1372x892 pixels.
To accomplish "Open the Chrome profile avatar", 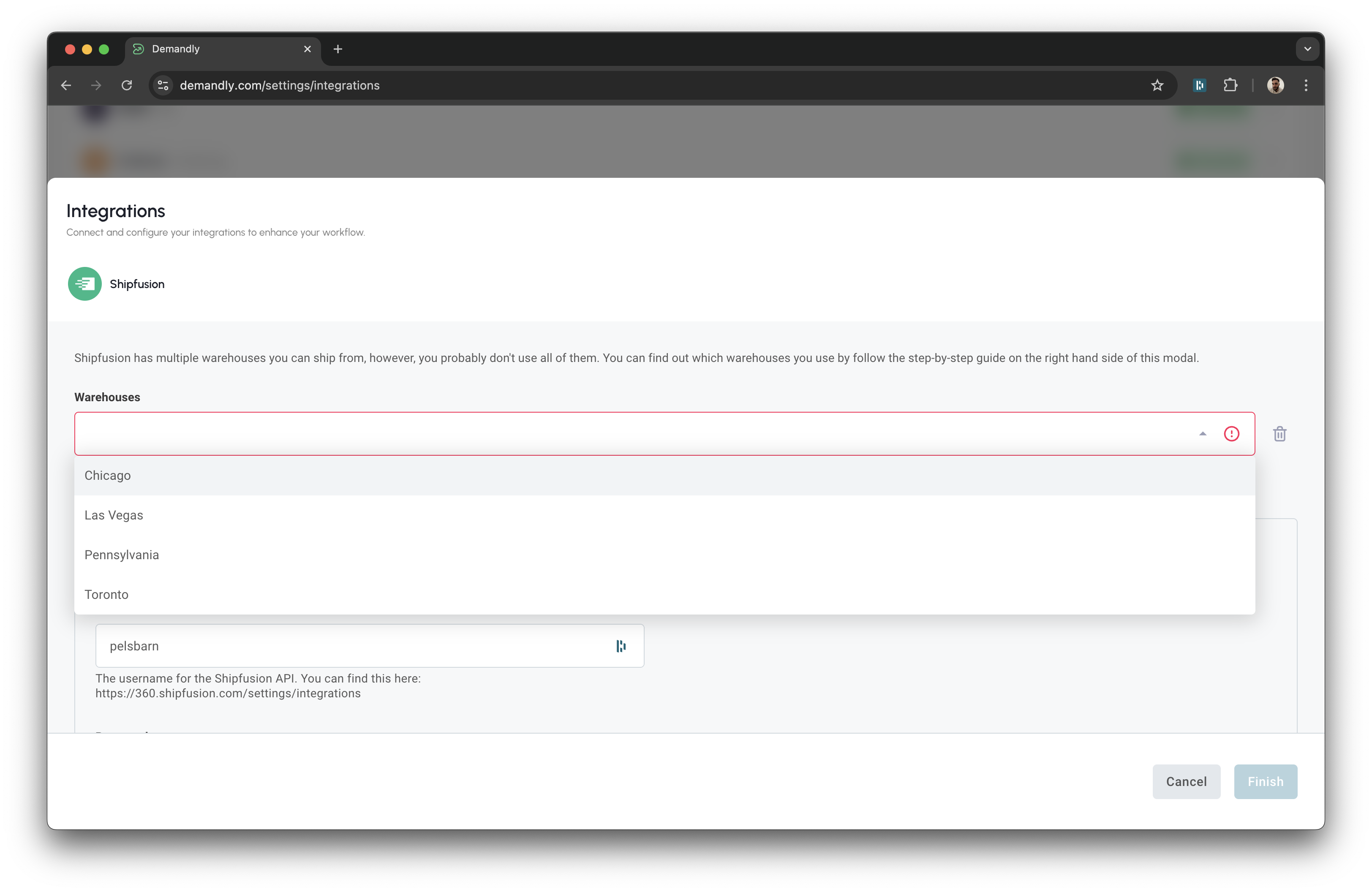I will (1275, 85).
